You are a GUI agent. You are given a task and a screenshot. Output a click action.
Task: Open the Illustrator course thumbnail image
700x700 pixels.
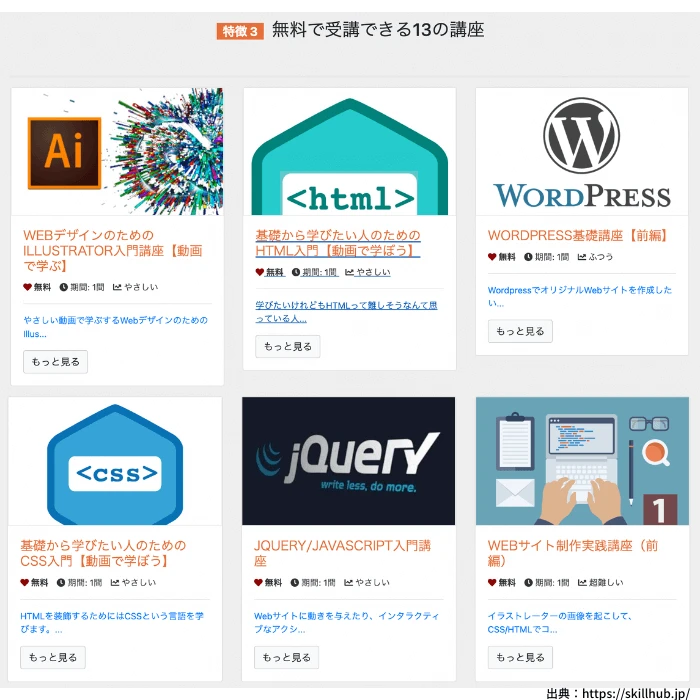click(117, 151)
